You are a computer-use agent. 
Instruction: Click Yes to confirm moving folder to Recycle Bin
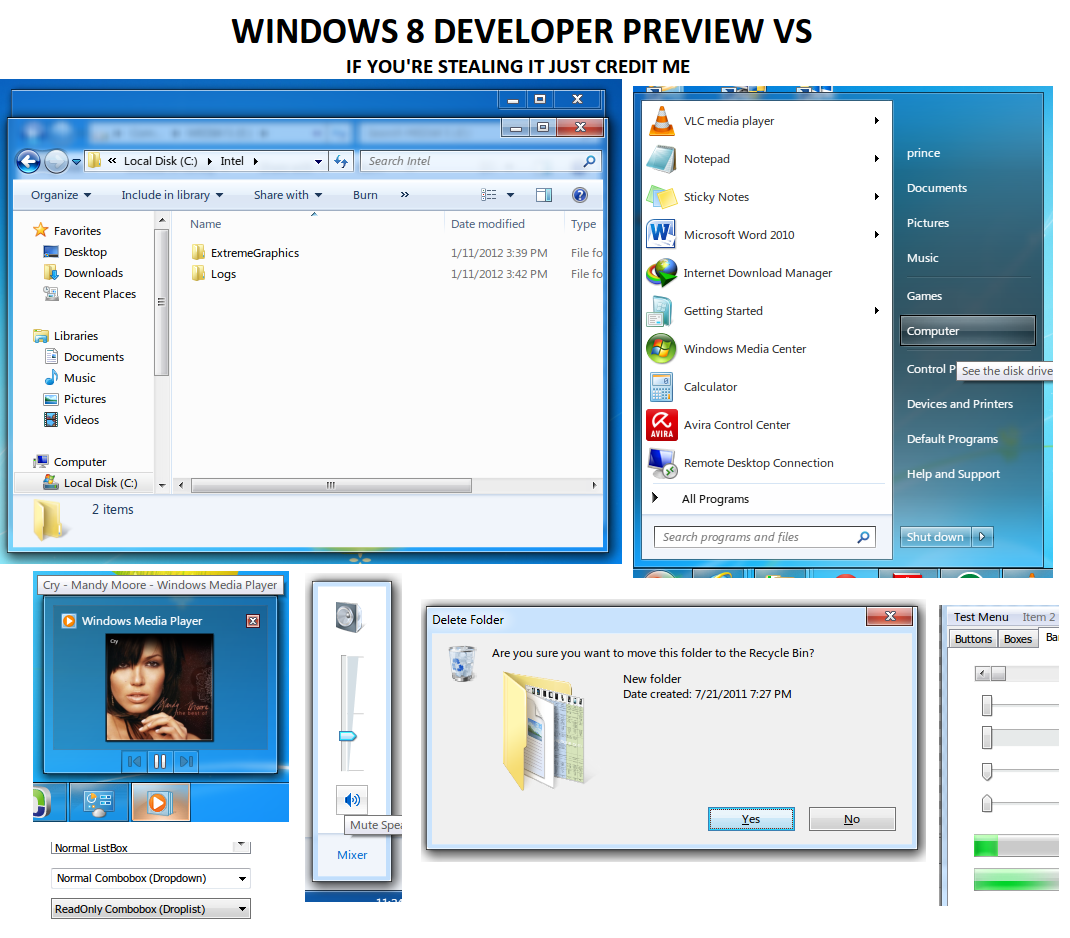[751, 818]
